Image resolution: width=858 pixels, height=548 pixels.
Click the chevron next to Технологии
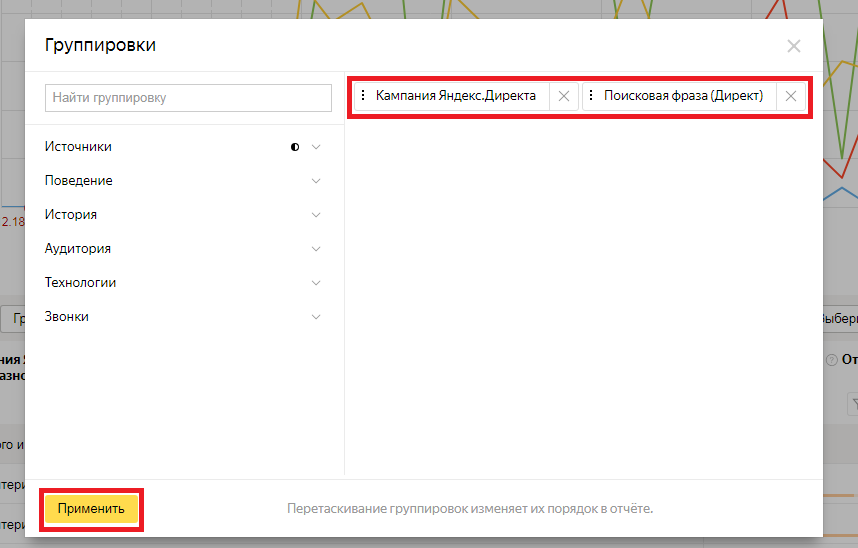click(317, 283)
